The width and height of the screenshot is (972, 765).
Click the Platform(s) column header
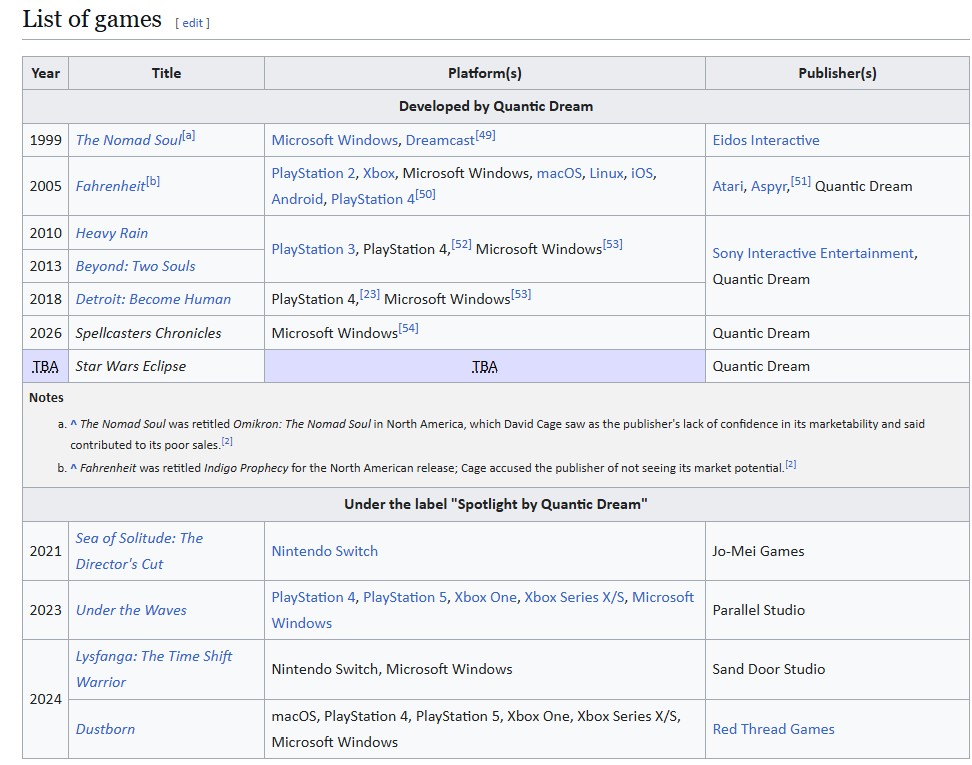[485, 73]
